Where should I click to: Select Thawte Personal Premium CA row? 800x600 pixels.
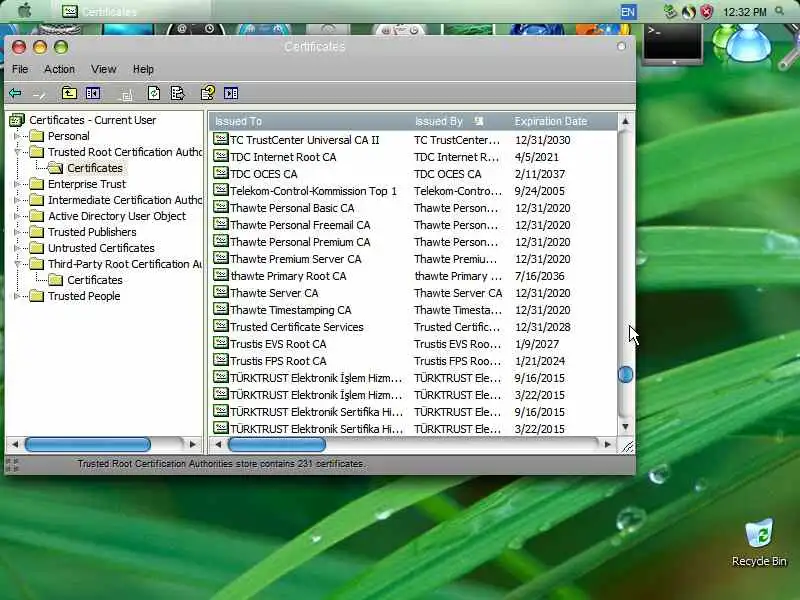pyautogui.click(x=413, y=242)
